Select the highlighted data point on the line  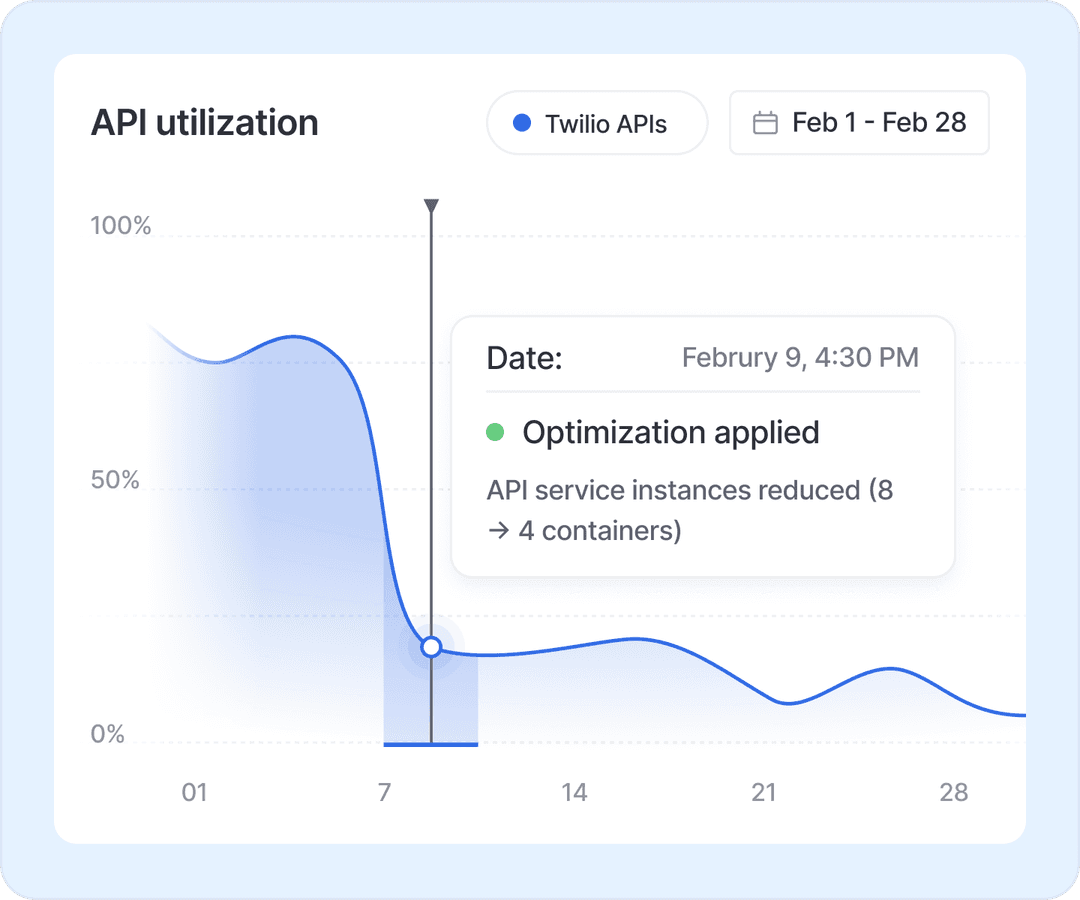tap(431, 647)
